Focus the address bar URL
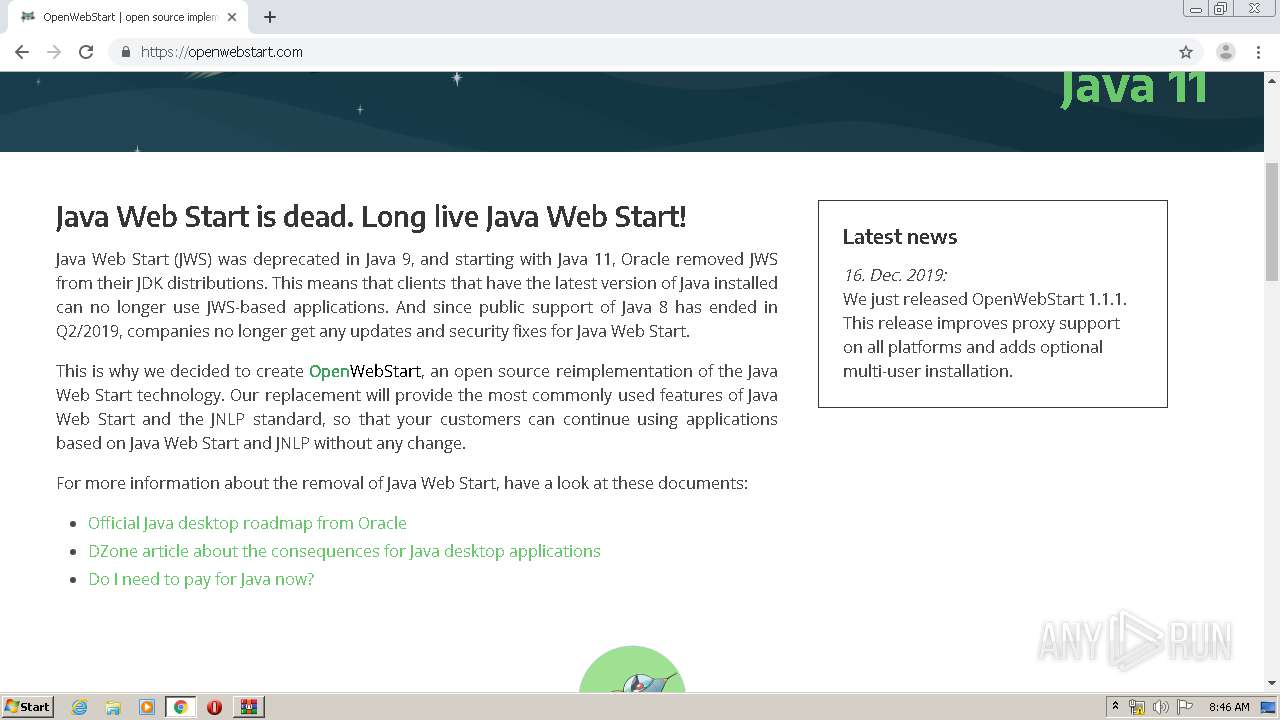 222,52
